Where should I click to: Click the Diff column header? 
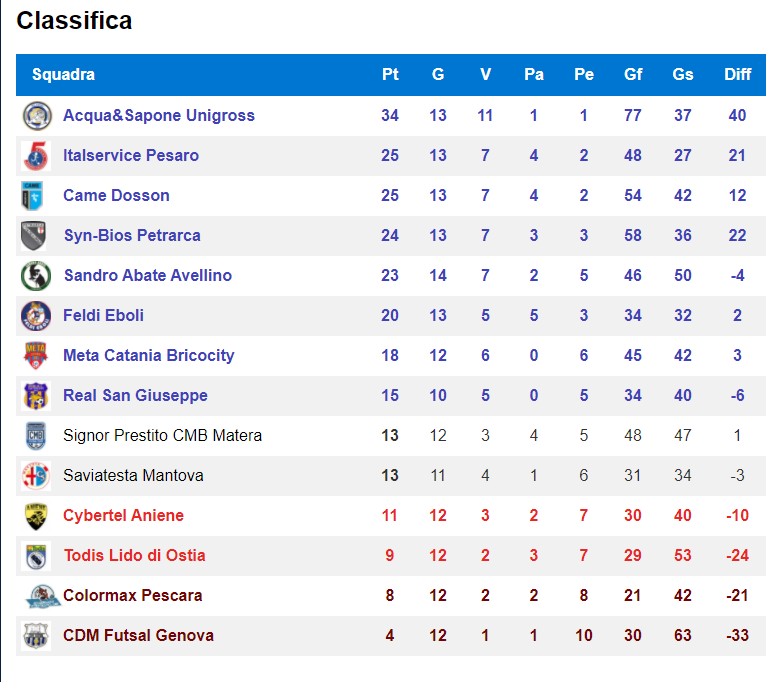point(738,74)
